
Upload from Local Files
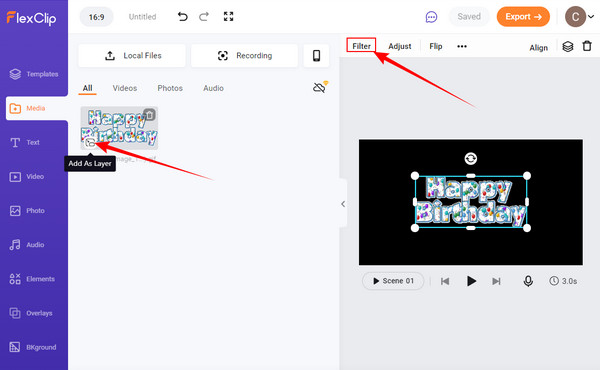[x=132, y=55]
